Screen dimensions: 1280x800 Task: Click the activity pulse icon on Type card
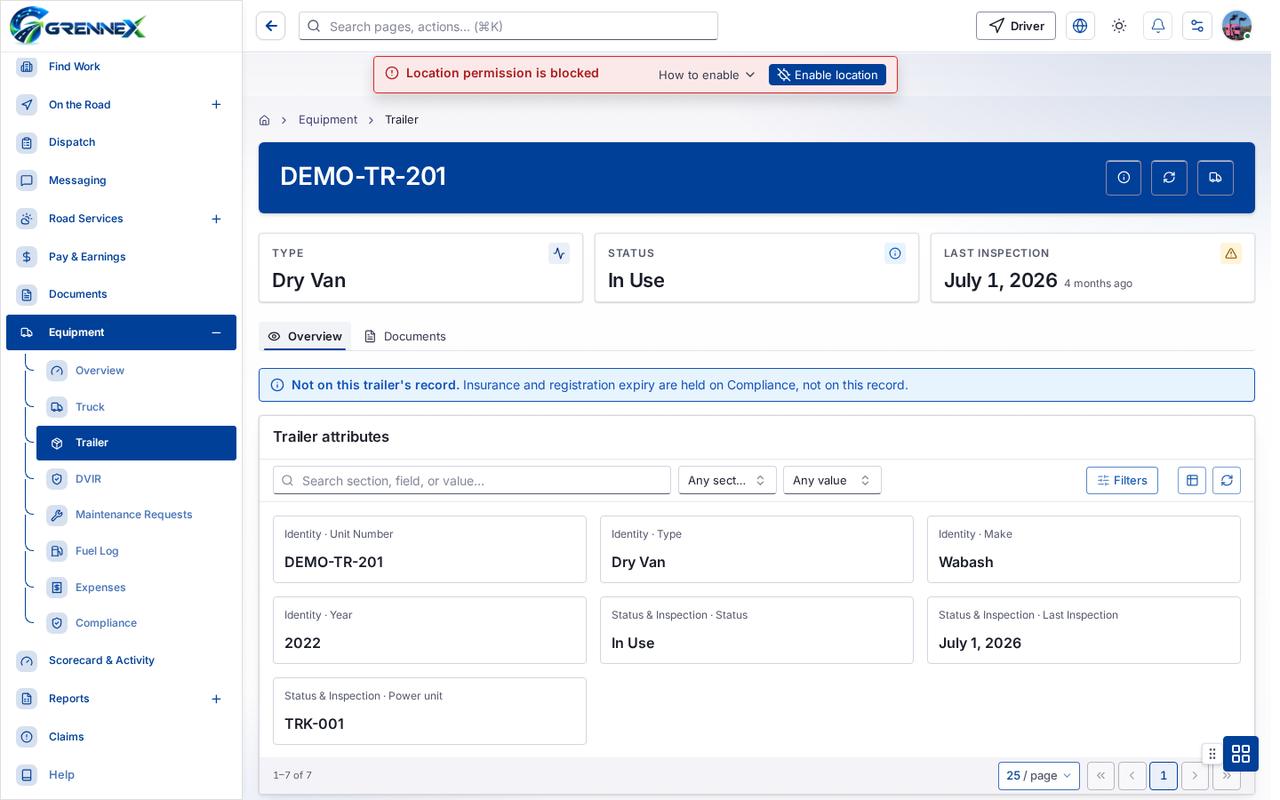coord(559,253)
